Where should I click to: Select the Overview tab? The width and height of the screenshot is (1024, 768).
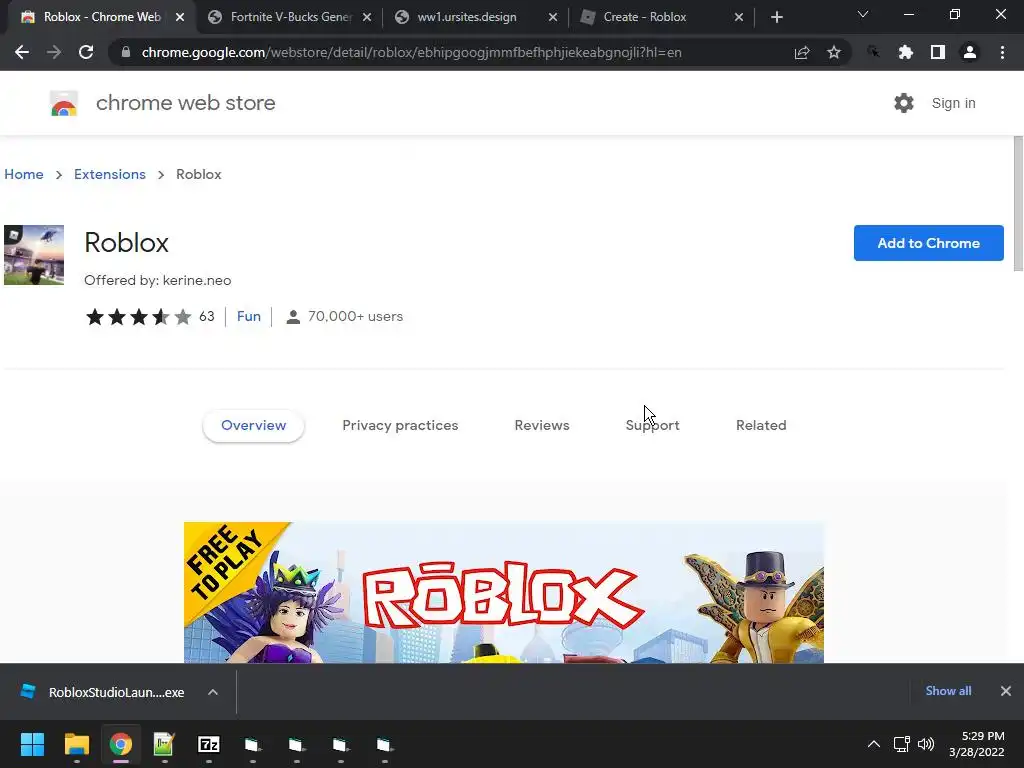253,426
